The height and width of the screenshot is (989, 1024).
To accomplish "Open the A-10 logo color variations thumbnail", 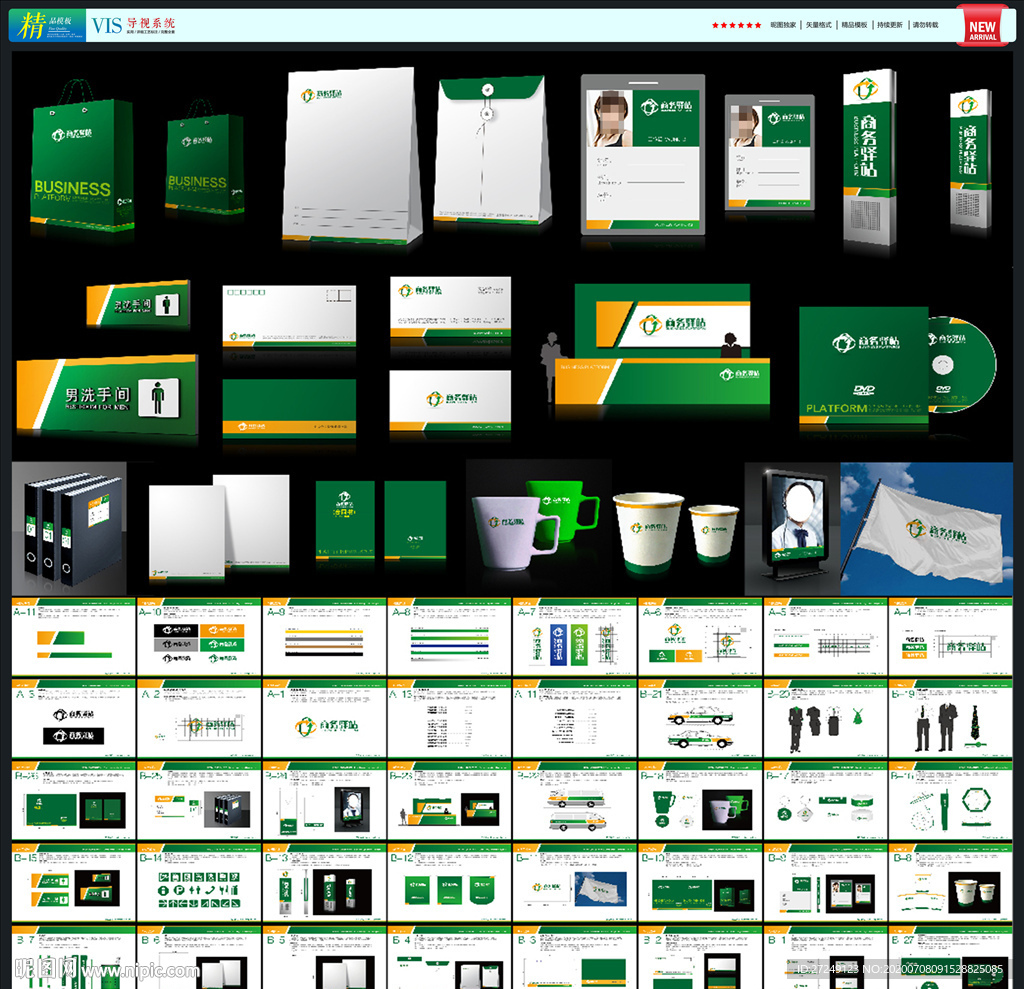I will click(198, 638).
